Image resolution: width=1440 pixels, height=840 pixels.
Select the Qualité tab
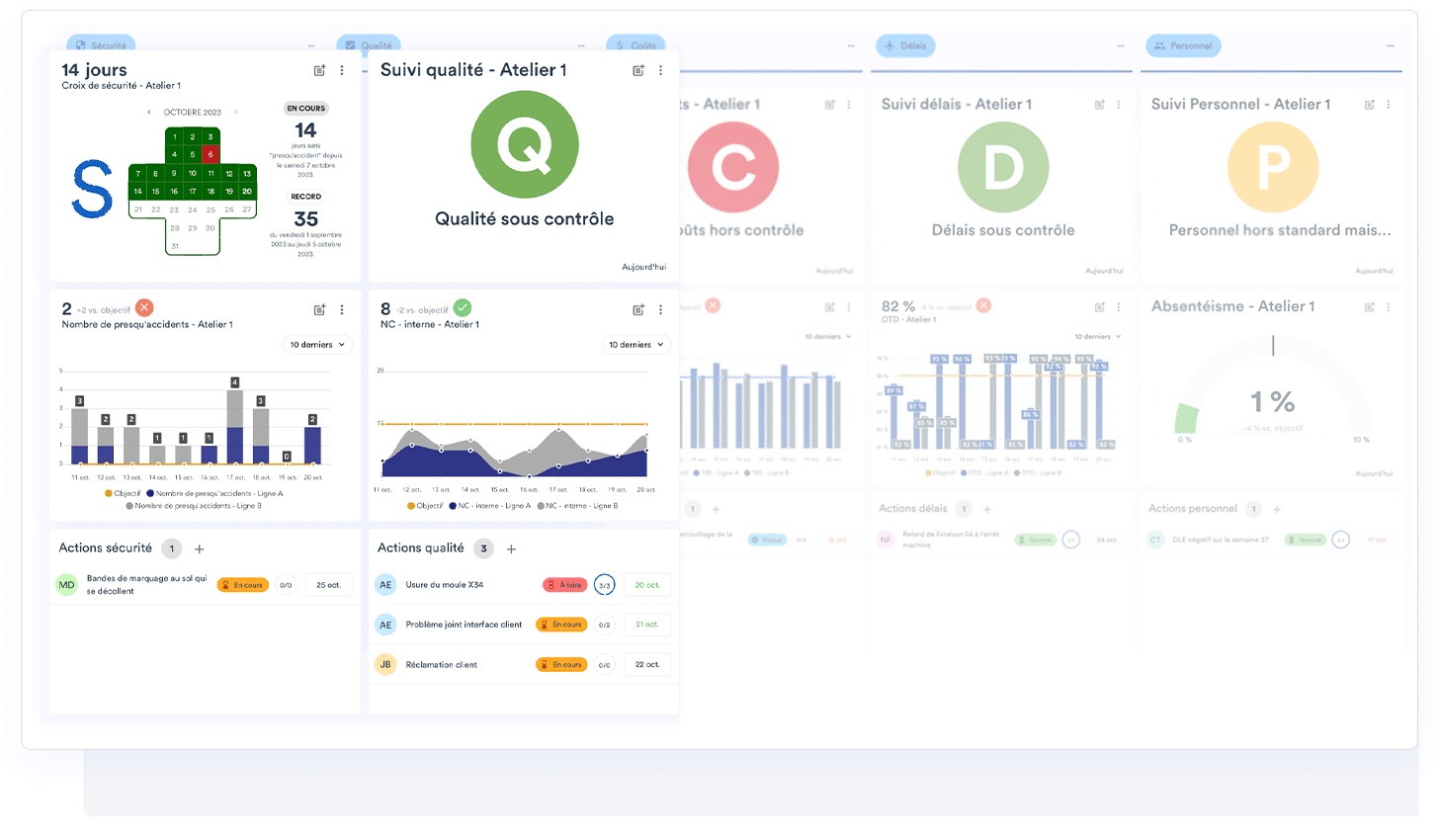point(369,44)
